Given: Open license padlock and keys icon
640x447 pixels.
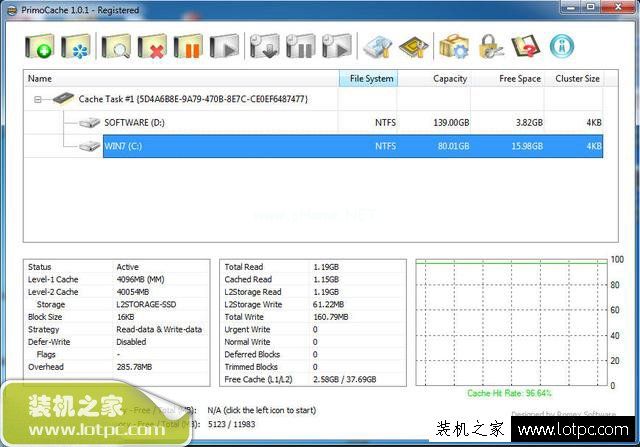Looking at the screenshot, I should [491, 46].
